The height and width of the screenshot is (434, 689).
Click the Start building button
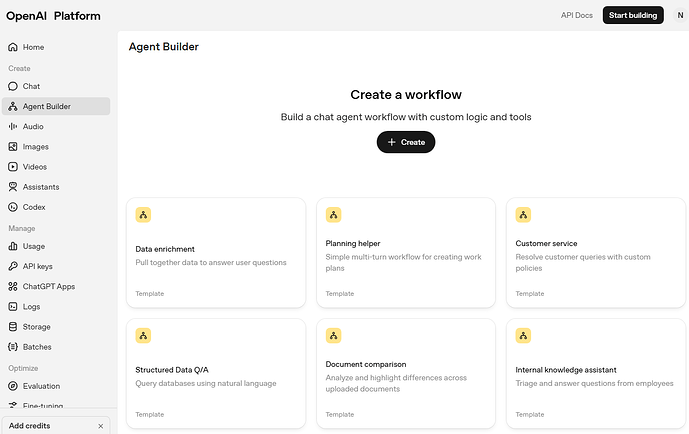(633, 15)
